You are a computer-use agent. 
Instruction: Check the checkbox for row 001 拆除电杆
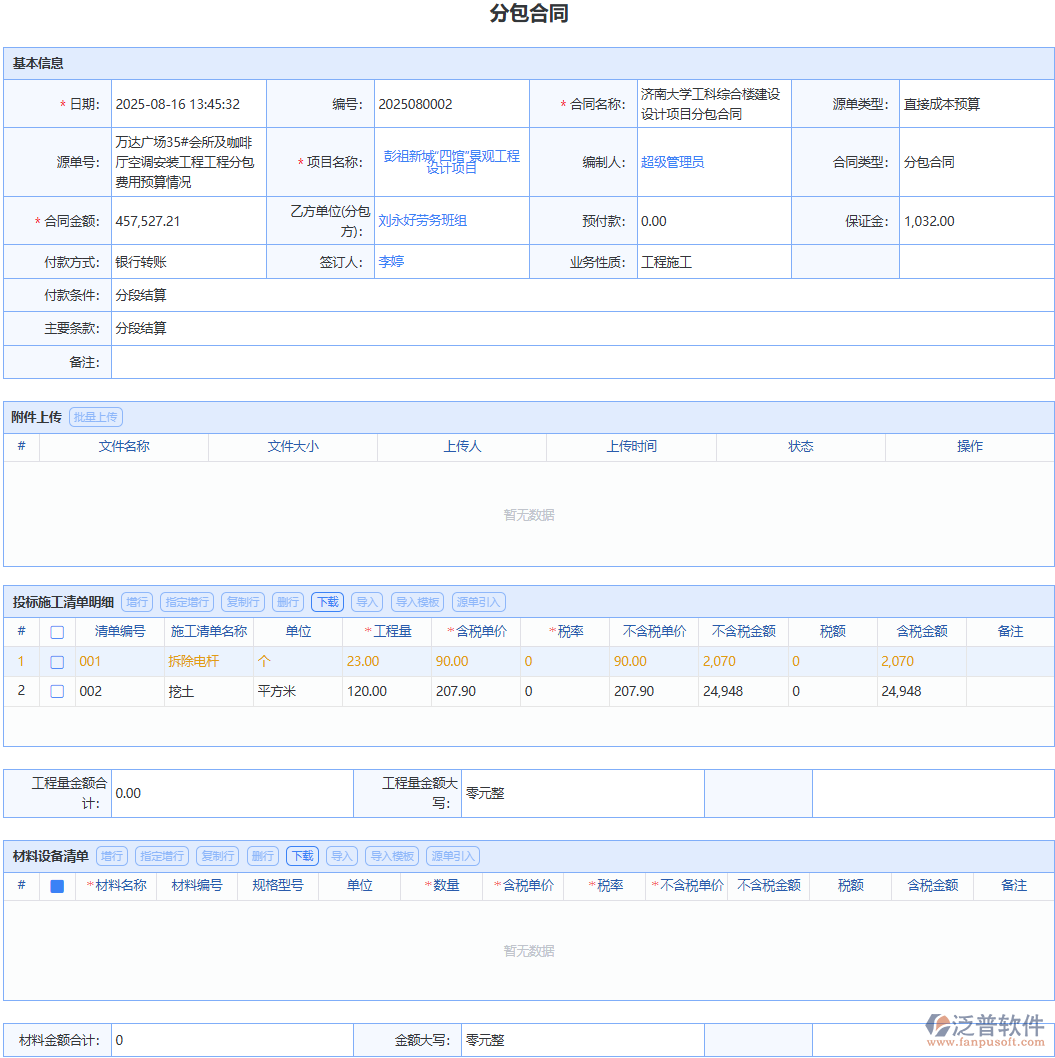(56, 661)
